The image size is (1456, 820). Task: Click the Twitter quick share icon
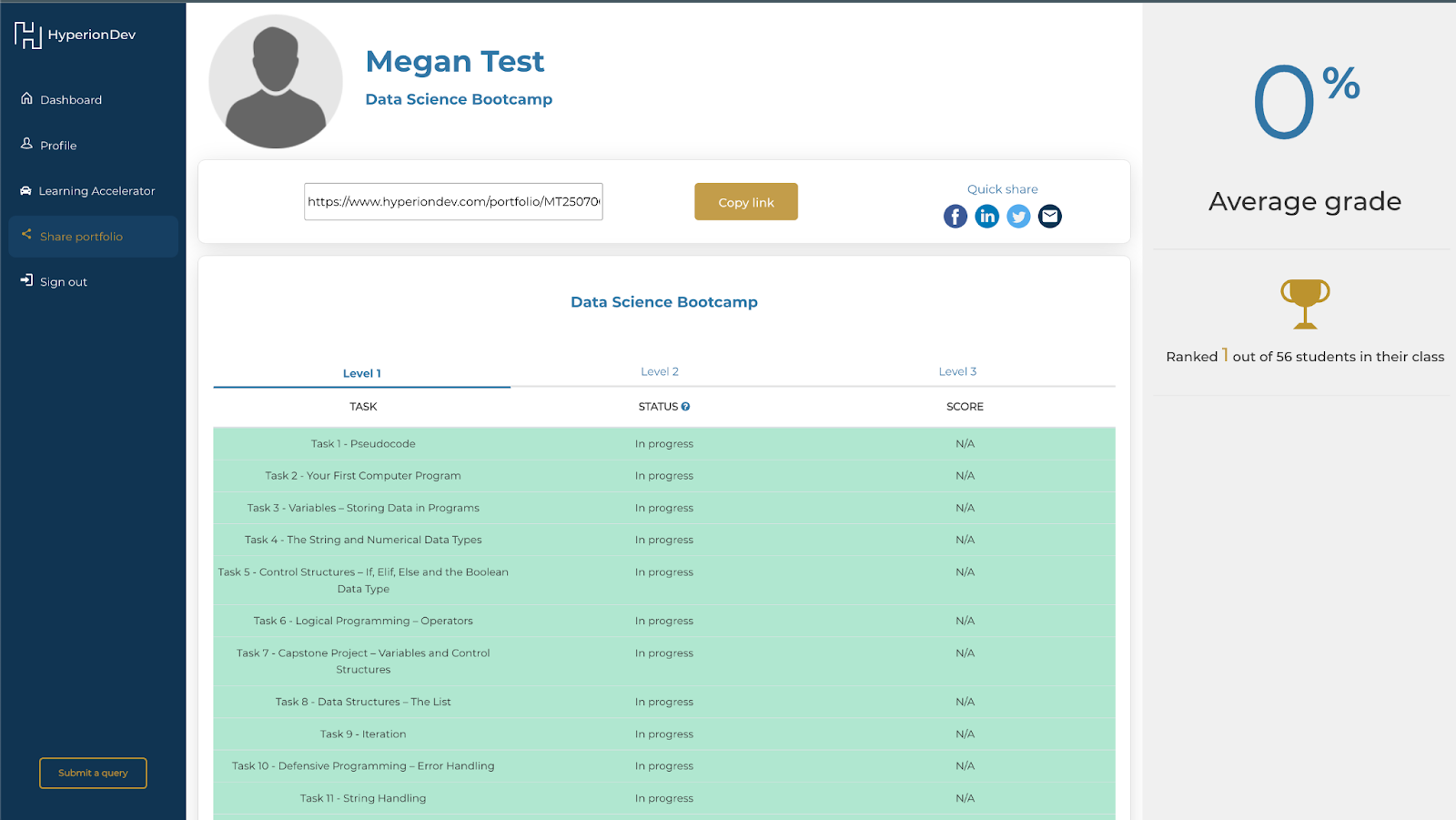click(1018, 217)
